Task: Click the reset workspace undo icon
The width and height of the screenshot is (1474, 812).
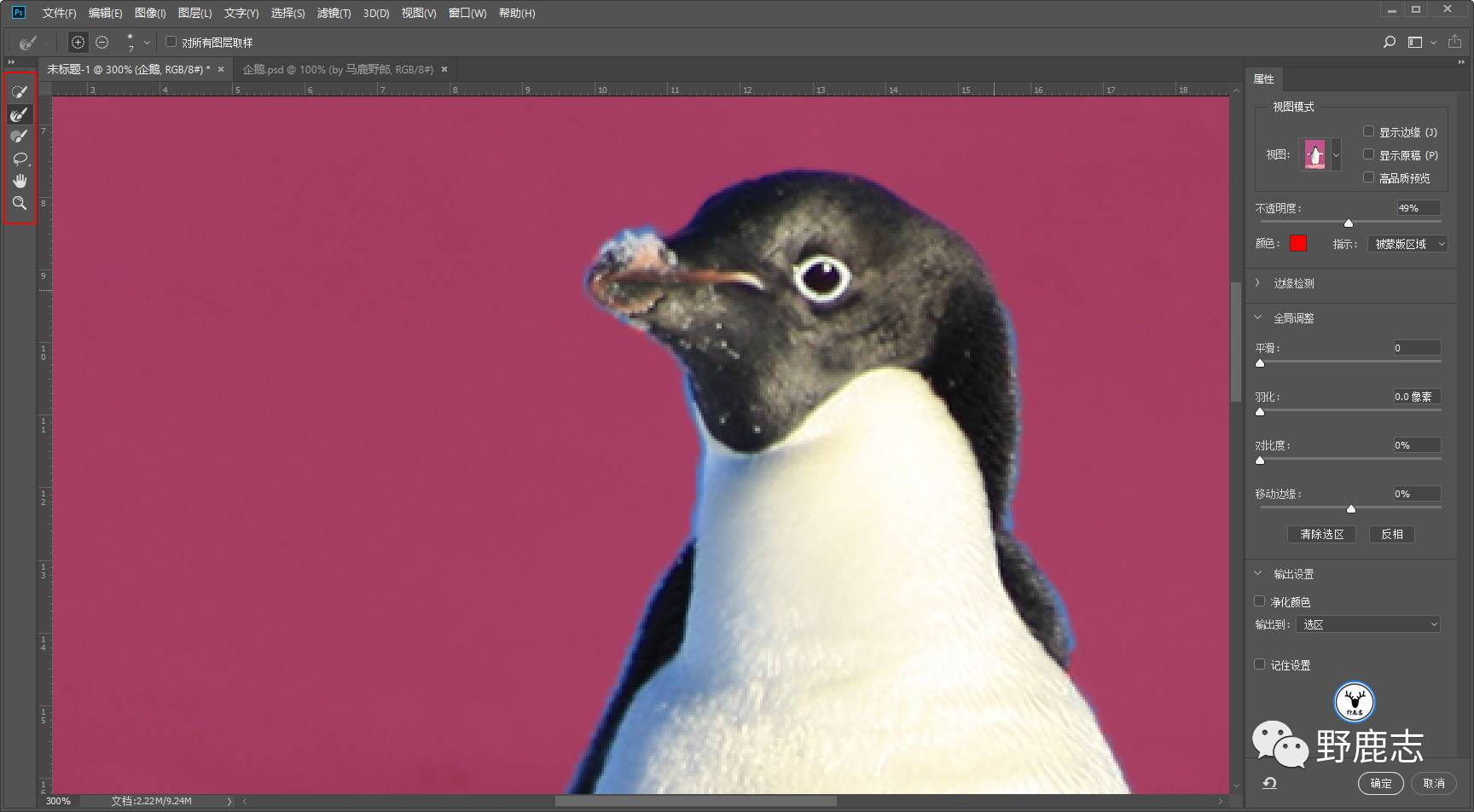Action: coord(1269,783)
